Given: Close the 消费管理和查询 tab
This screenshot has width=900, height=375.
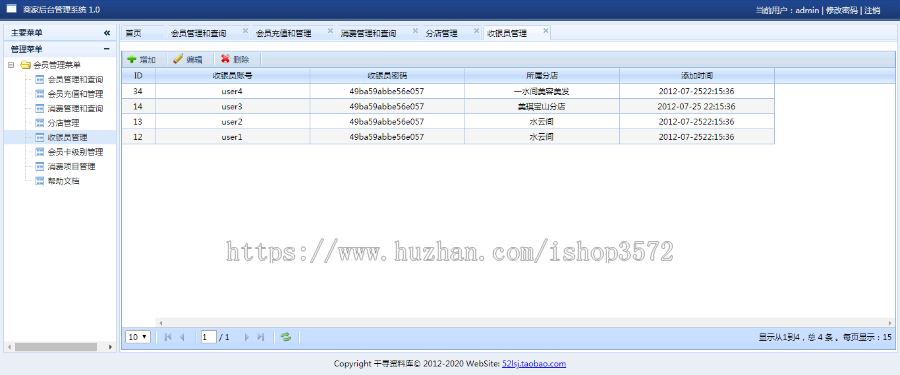Looking at the screenshot, I should click(415, 31).
